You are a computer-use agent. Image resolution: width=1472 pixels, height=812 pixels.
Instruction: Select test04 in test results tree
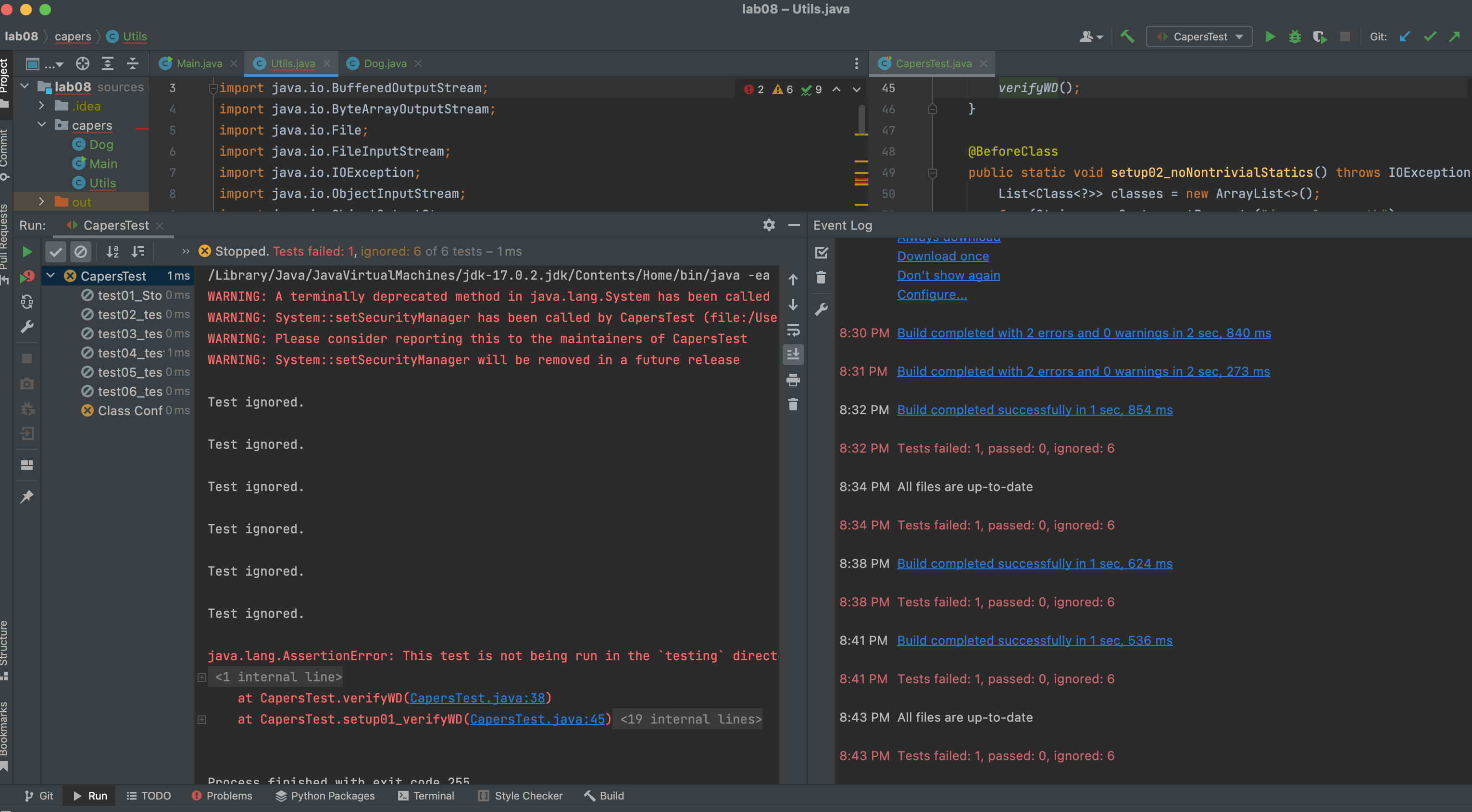point(130,353)
